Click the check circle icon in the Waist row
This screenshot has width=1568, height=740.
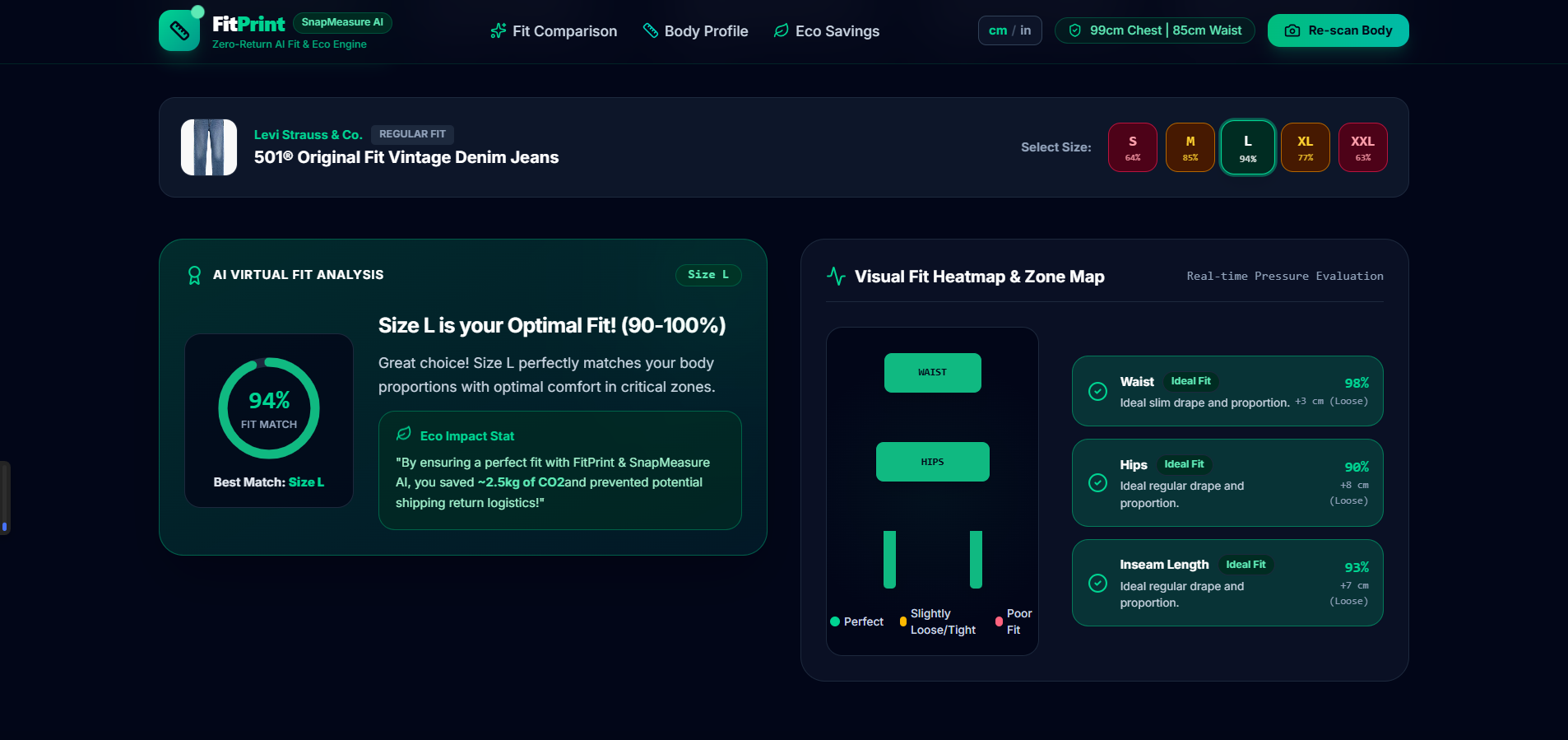(1097, 391)
